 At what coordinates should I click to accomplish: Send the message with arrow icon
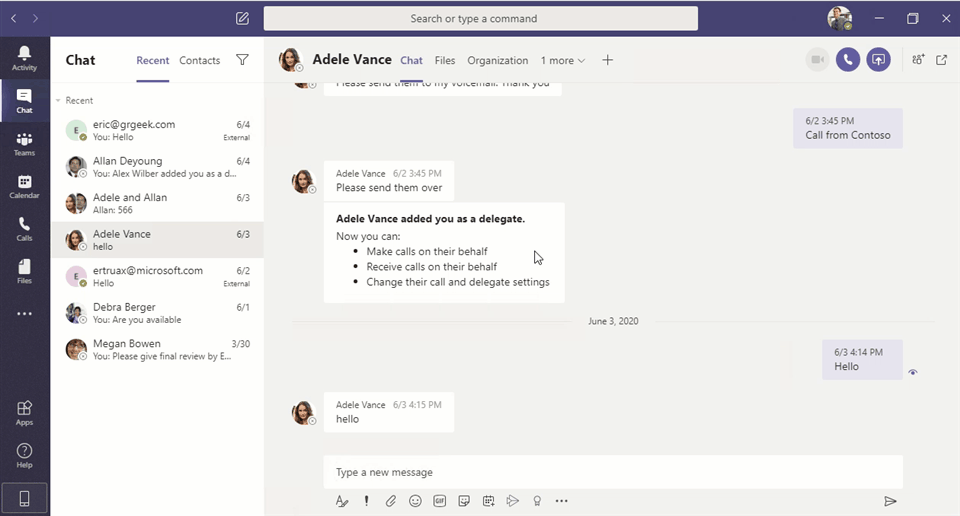coord(890,501)
